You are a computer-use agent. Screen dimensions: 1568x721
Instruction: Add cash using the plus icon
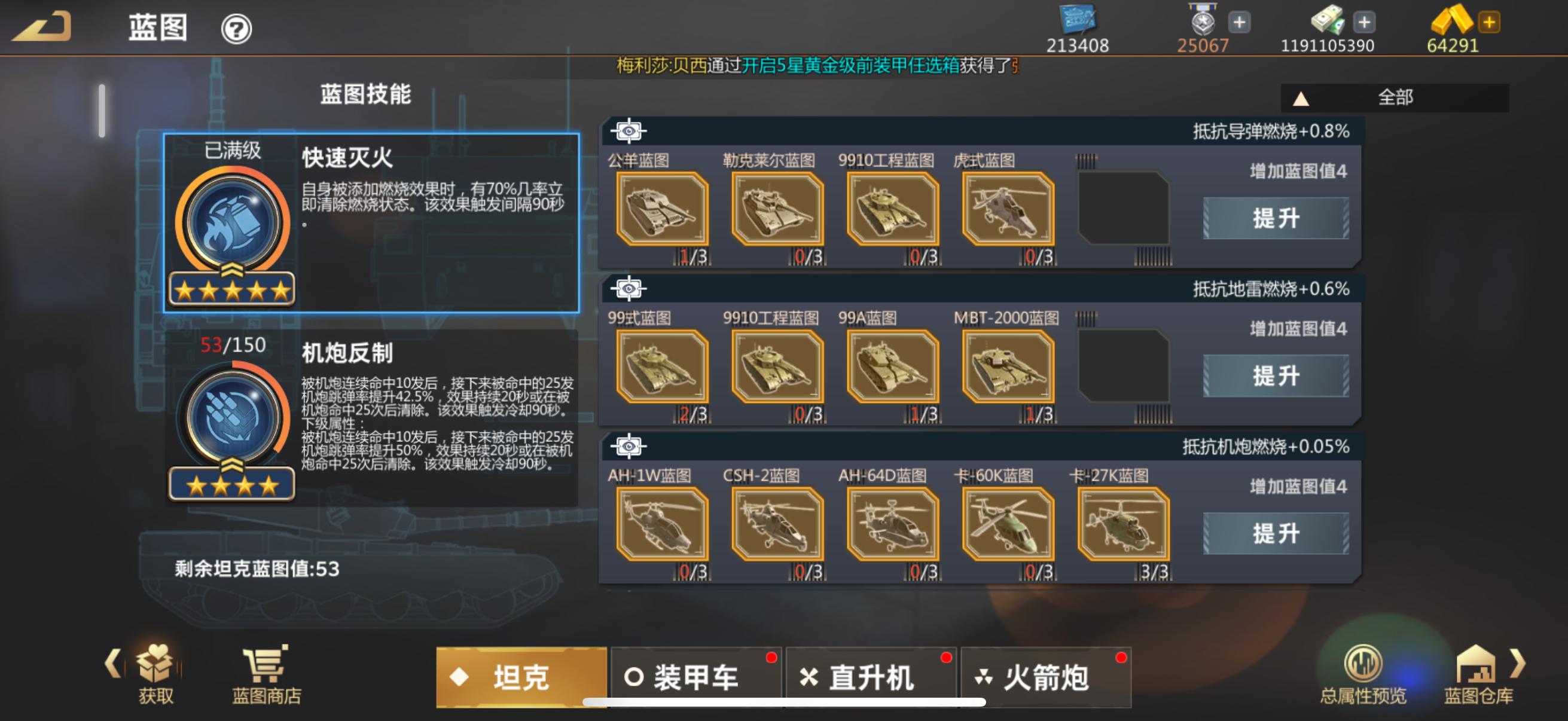(x=1364, y=23)
